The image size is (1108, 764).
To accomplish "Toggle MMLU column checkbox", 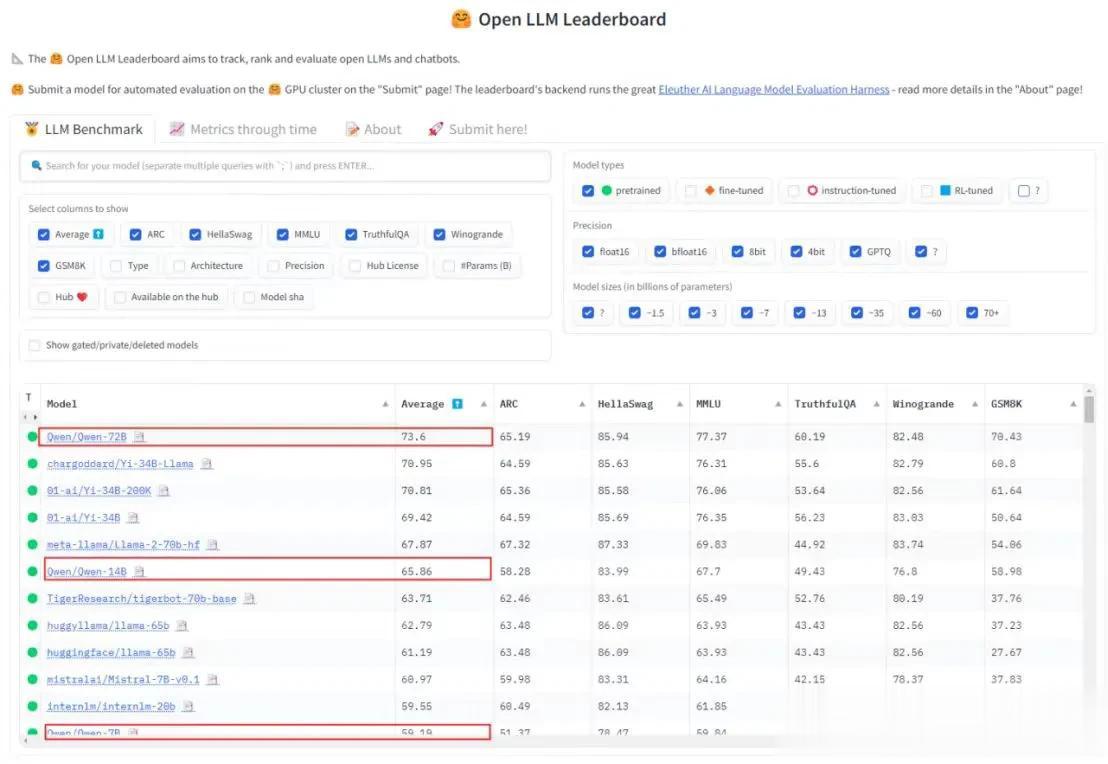I will pos(283,235).
